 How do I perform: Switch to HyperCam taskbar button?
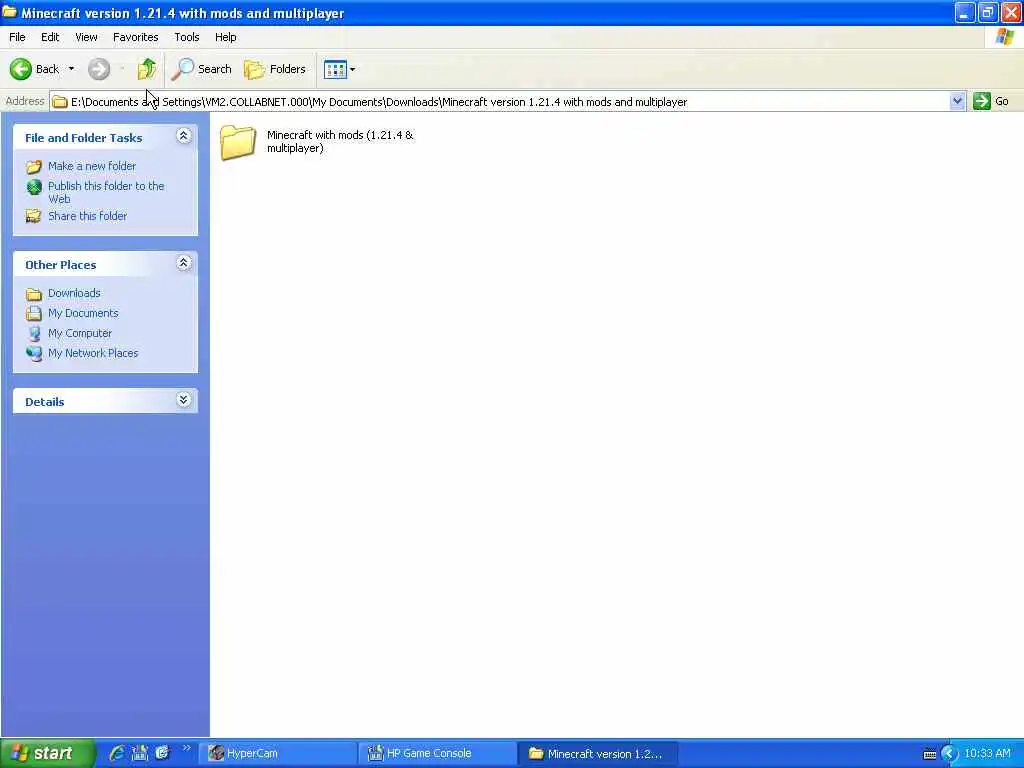point(278,754)
